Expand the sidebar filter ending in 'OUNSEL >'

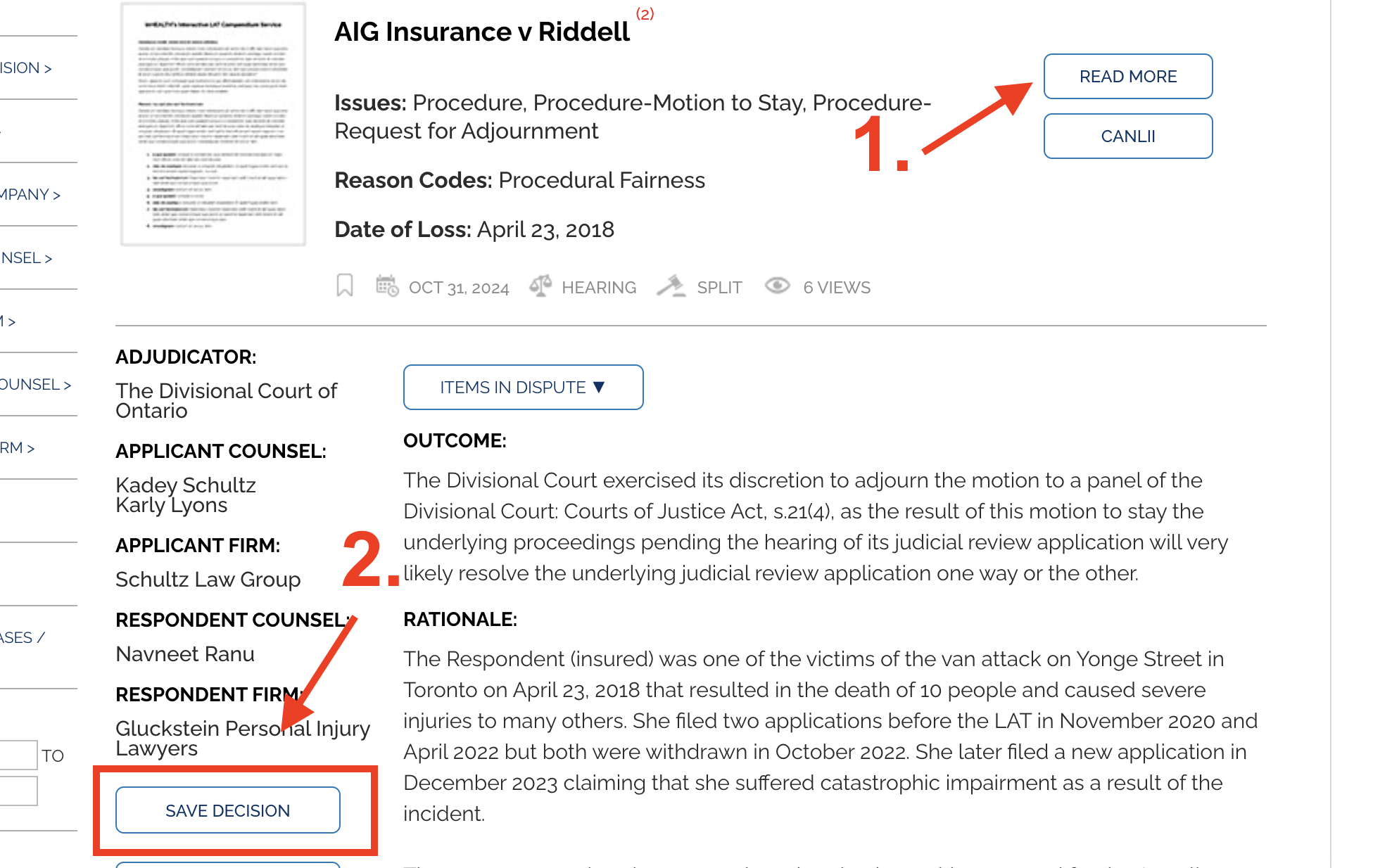coord(36,384)
